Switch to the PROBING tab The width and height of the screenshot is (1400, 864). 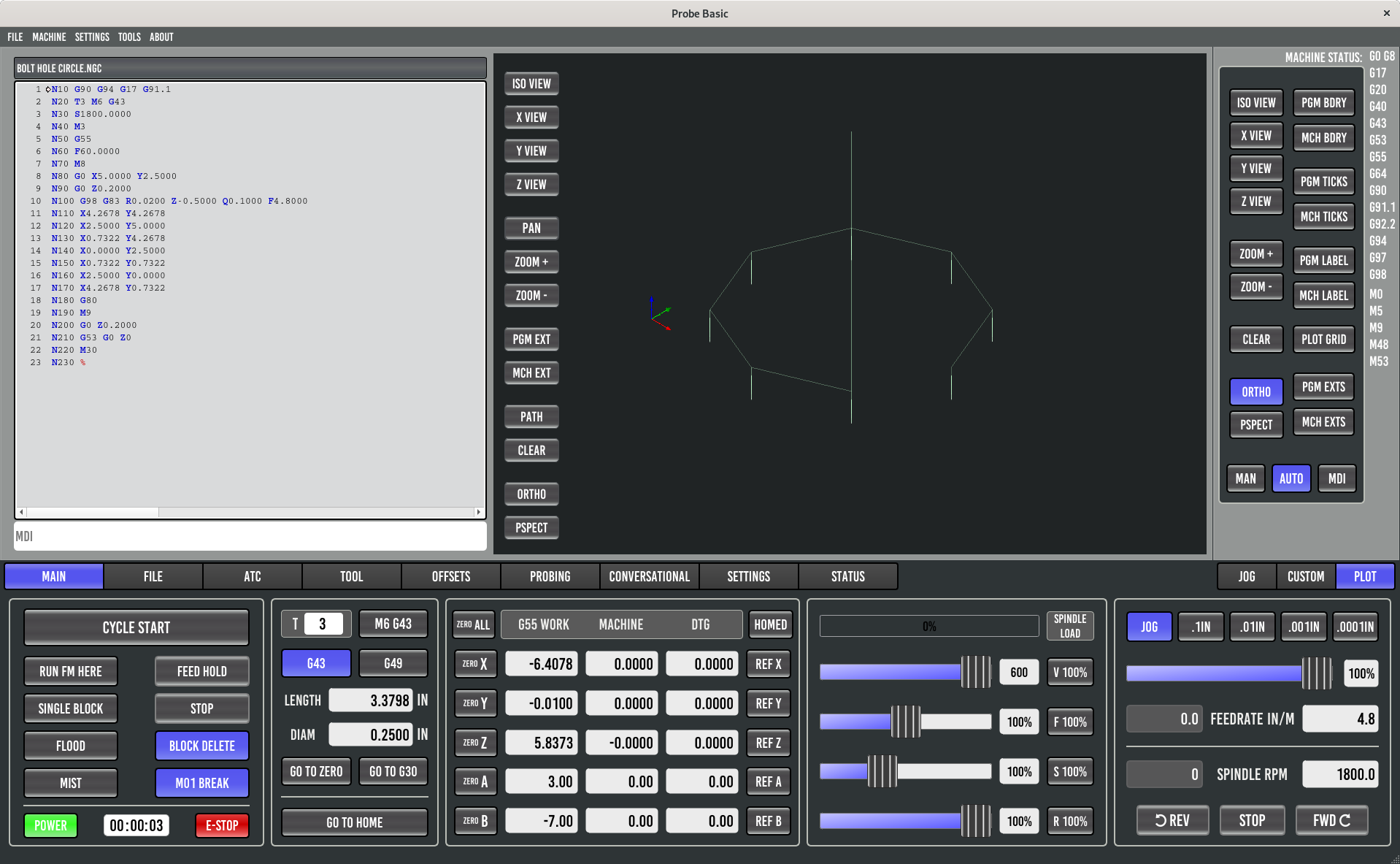pos(550,576)
